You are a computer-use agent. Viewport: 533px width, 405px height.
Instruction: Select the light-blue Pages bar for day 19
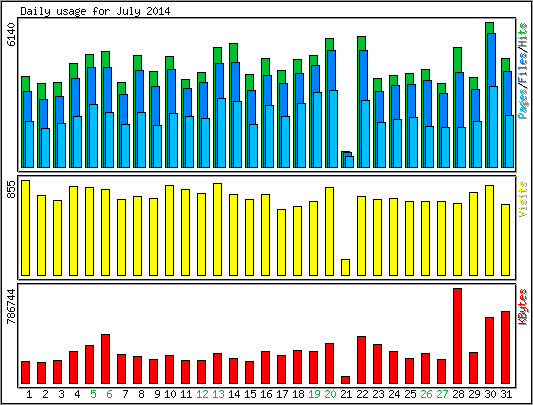tap(317, 130)
